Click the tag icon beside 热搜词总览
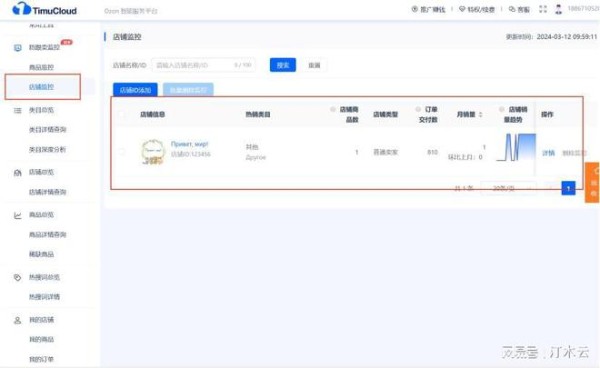The image size is (600, 368). coord(17,277)
